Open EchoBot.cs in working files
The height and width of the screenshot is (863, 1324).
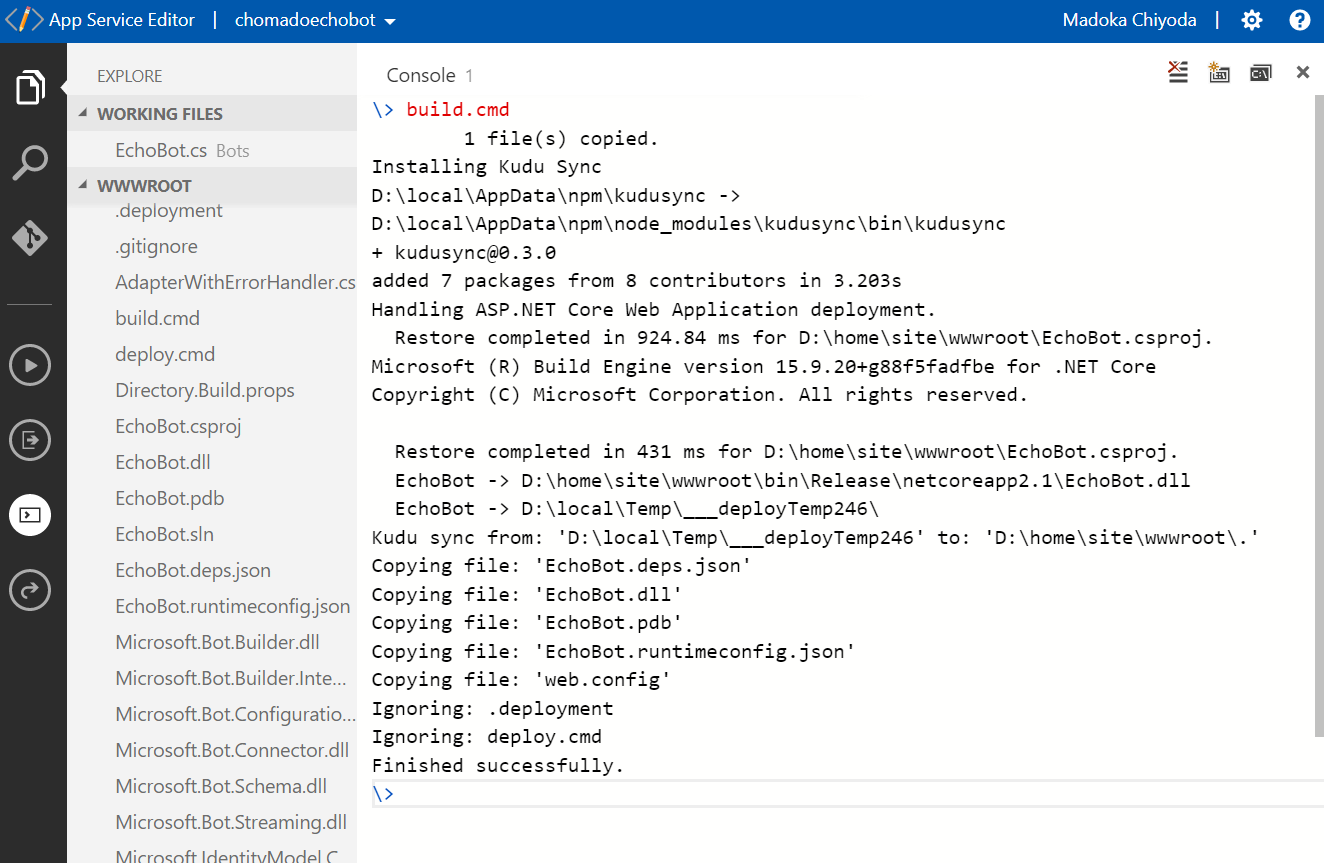161,151
